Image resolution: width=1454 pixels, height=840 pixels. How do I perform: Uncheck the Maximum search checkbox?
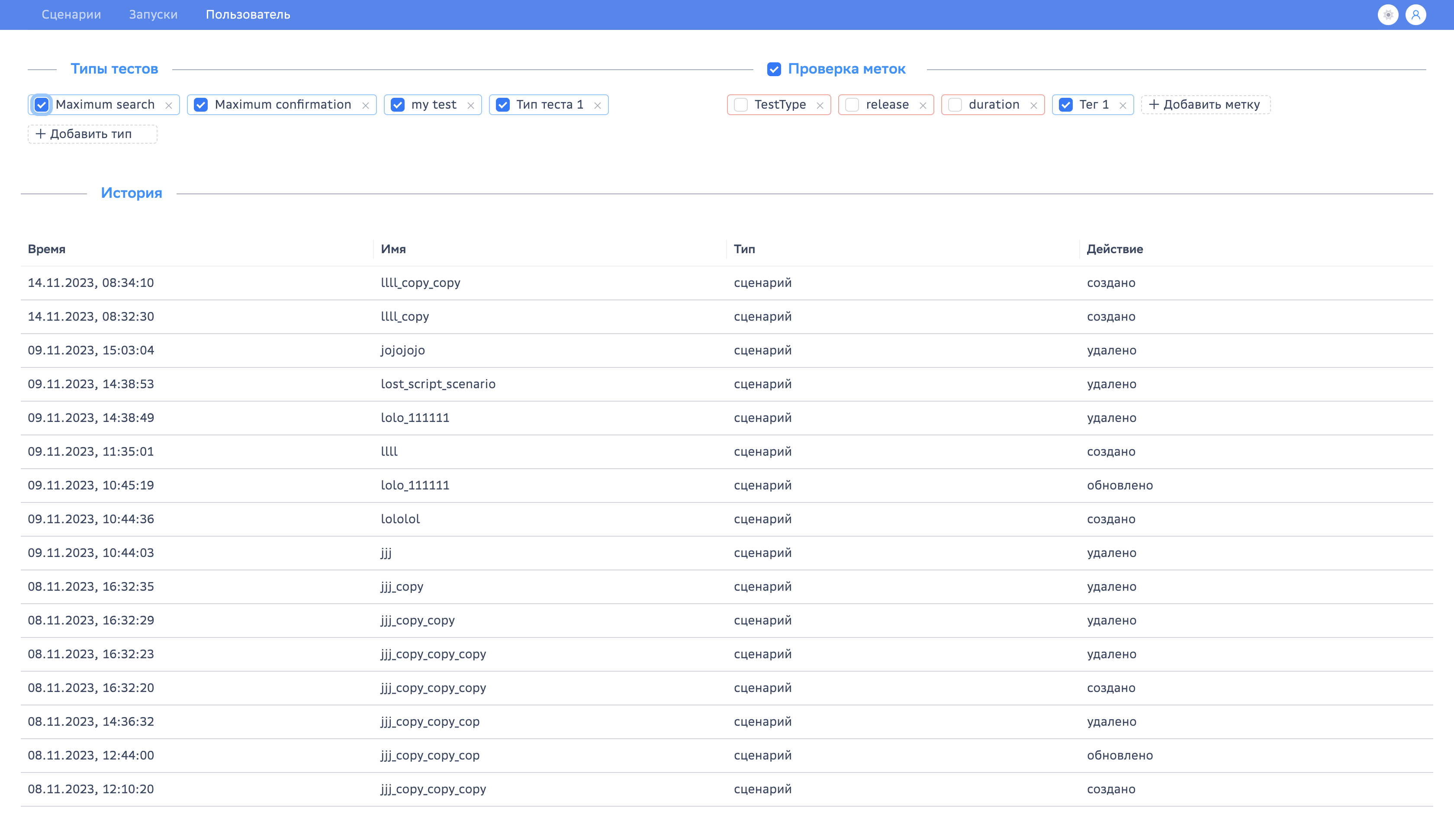click(x=42, y=104)
